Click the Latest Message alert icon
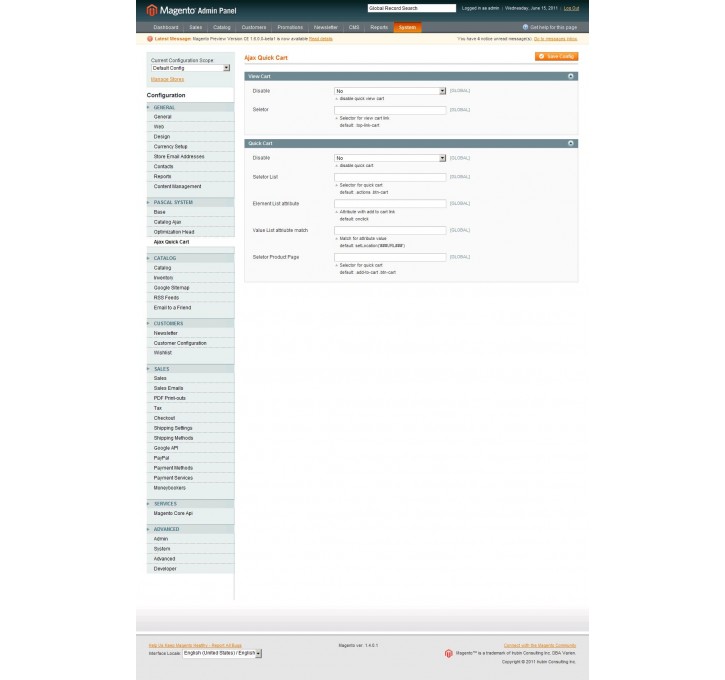 [150, 39]
